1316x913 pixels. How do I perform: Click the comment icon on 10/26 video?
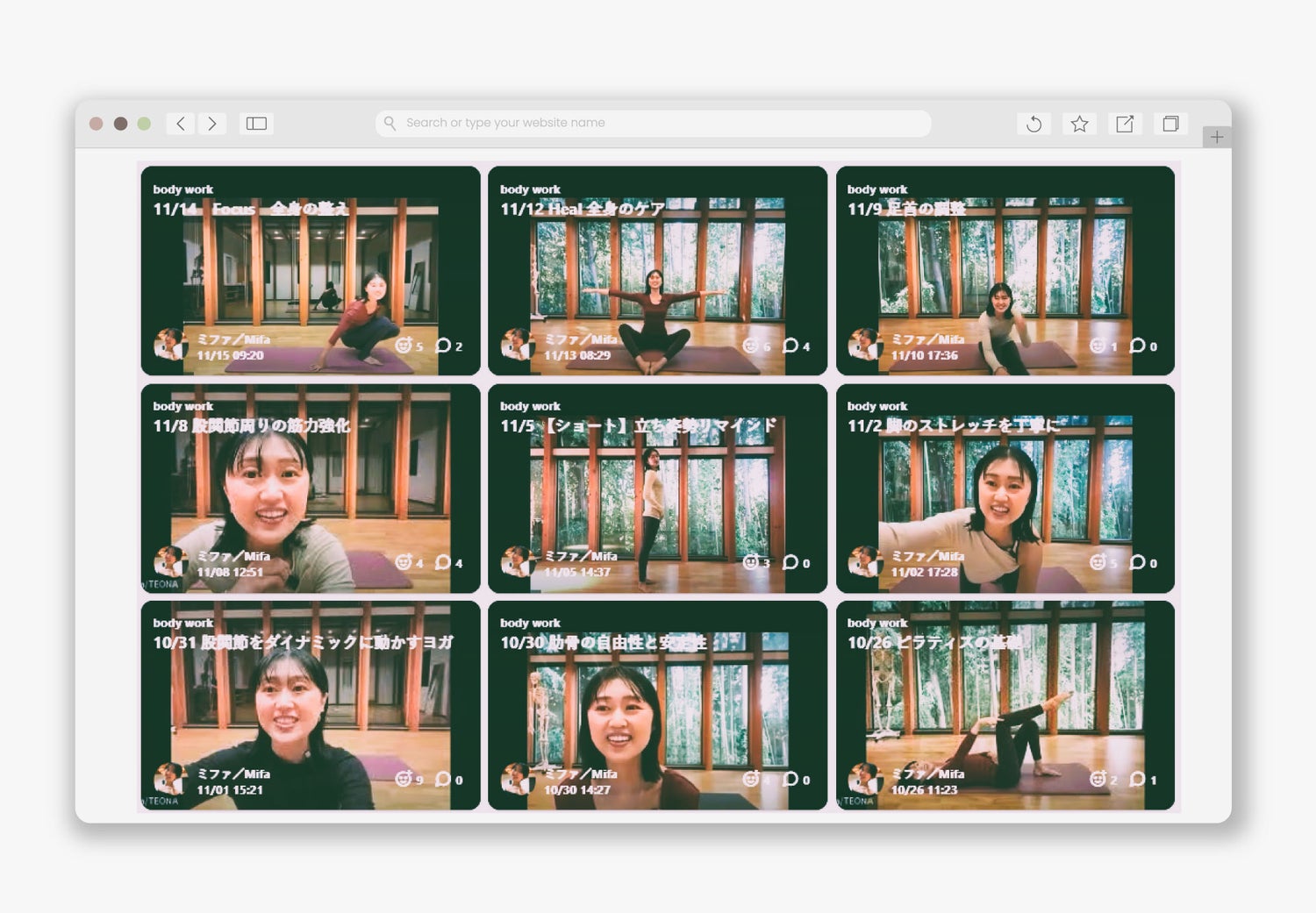click(1137, 779)
